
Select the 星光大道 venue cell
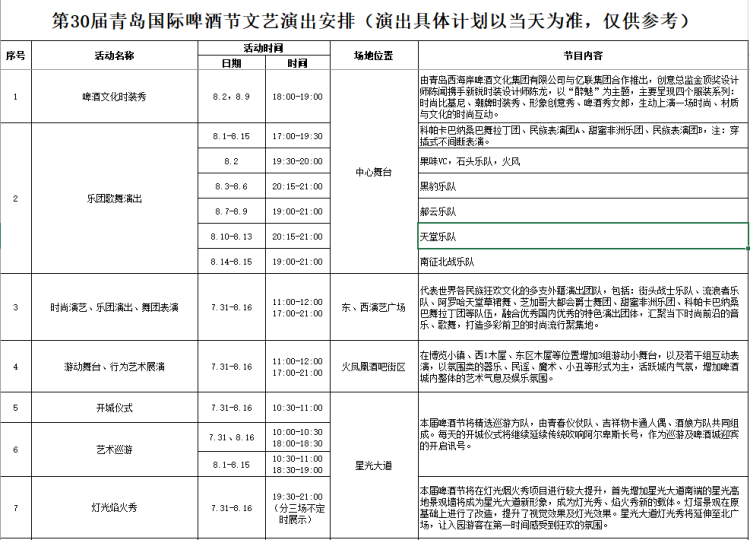374,465
